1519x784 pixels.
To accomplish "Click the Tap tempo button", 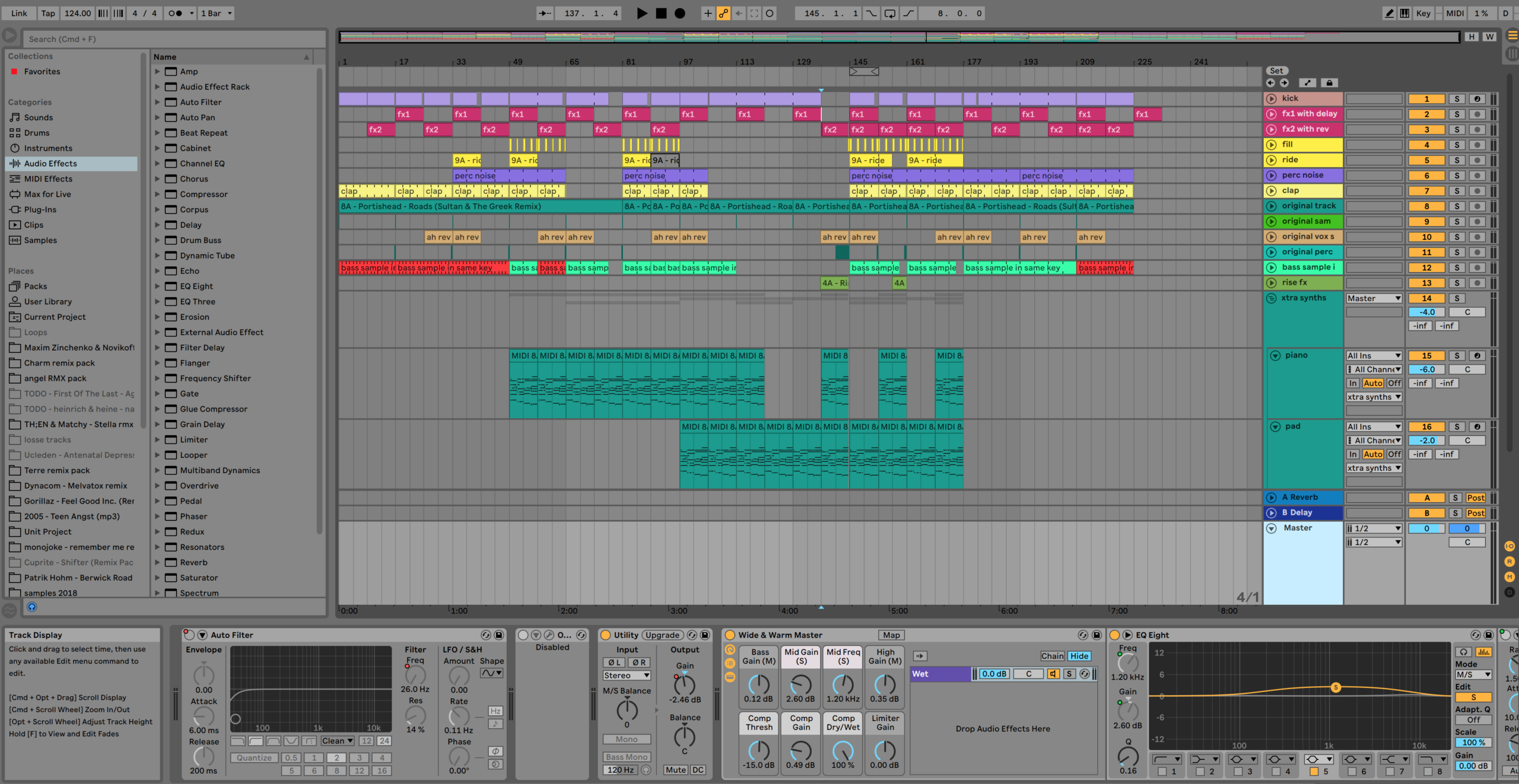I will coord(47,13).
